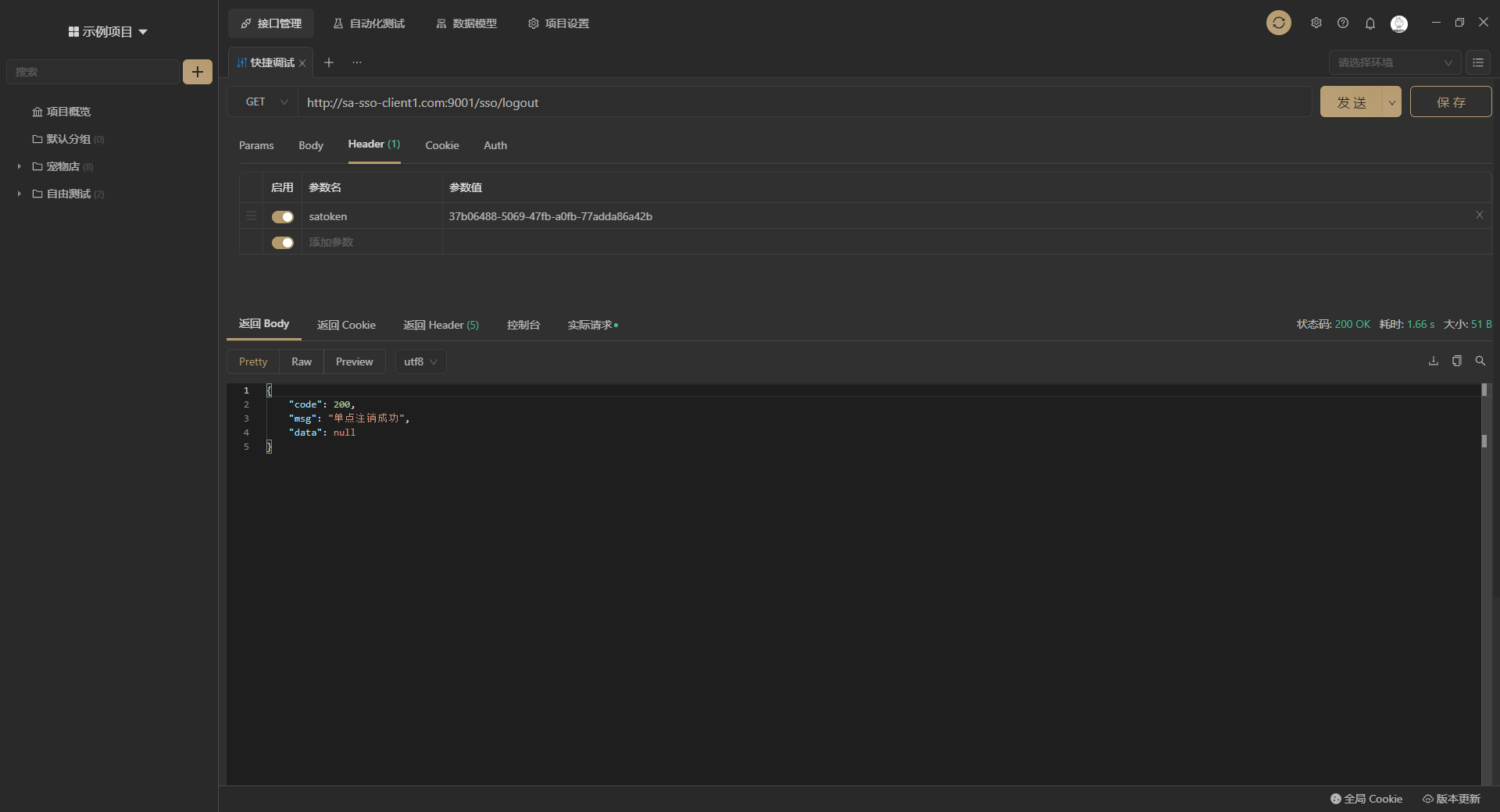Open the tab more options ellipsis
The height and width of the screenshot is (812, 1500).
pos(357,62)
